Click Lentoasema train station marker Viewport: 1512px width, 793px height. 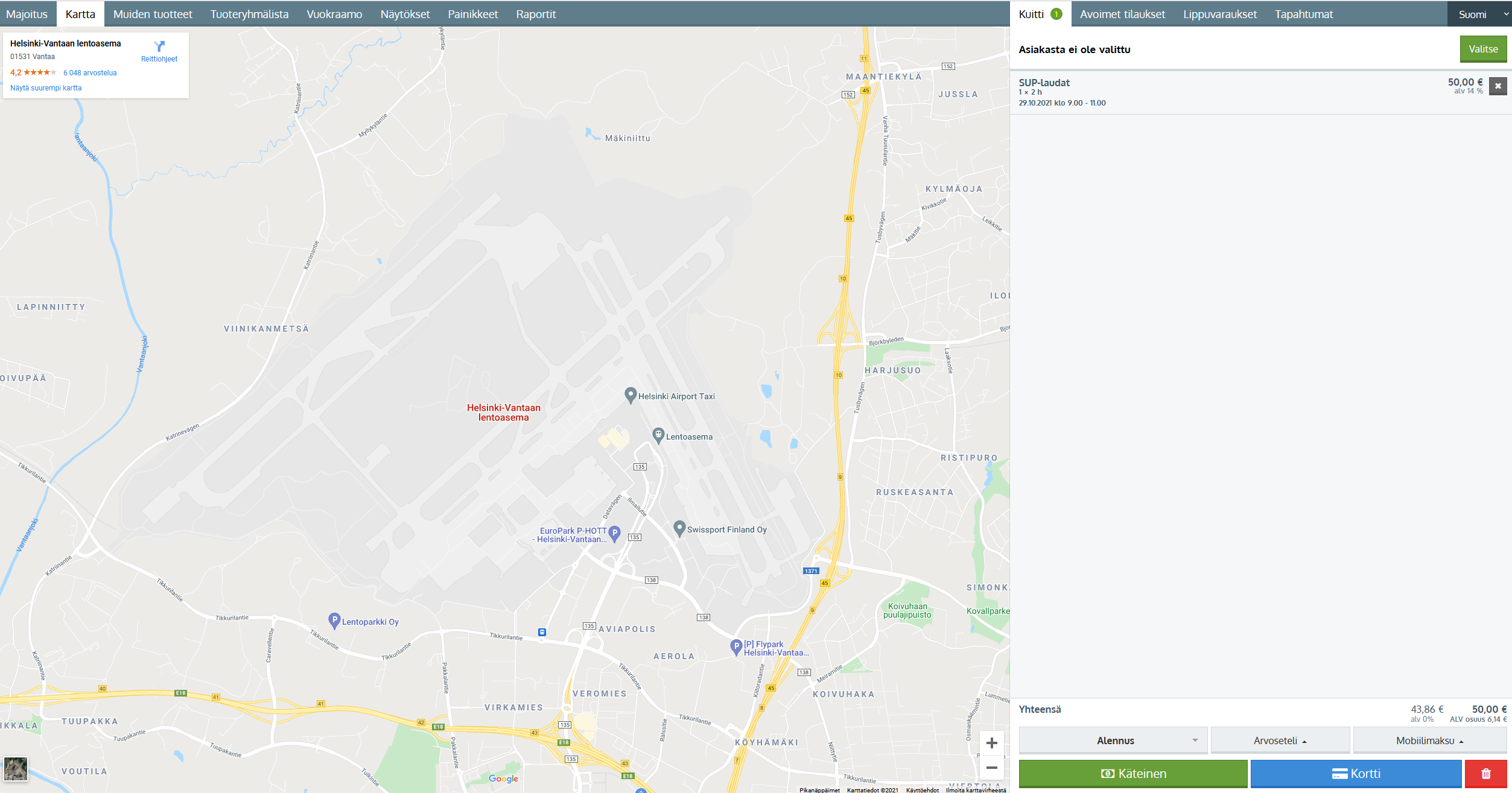click(x=658, y=435)
